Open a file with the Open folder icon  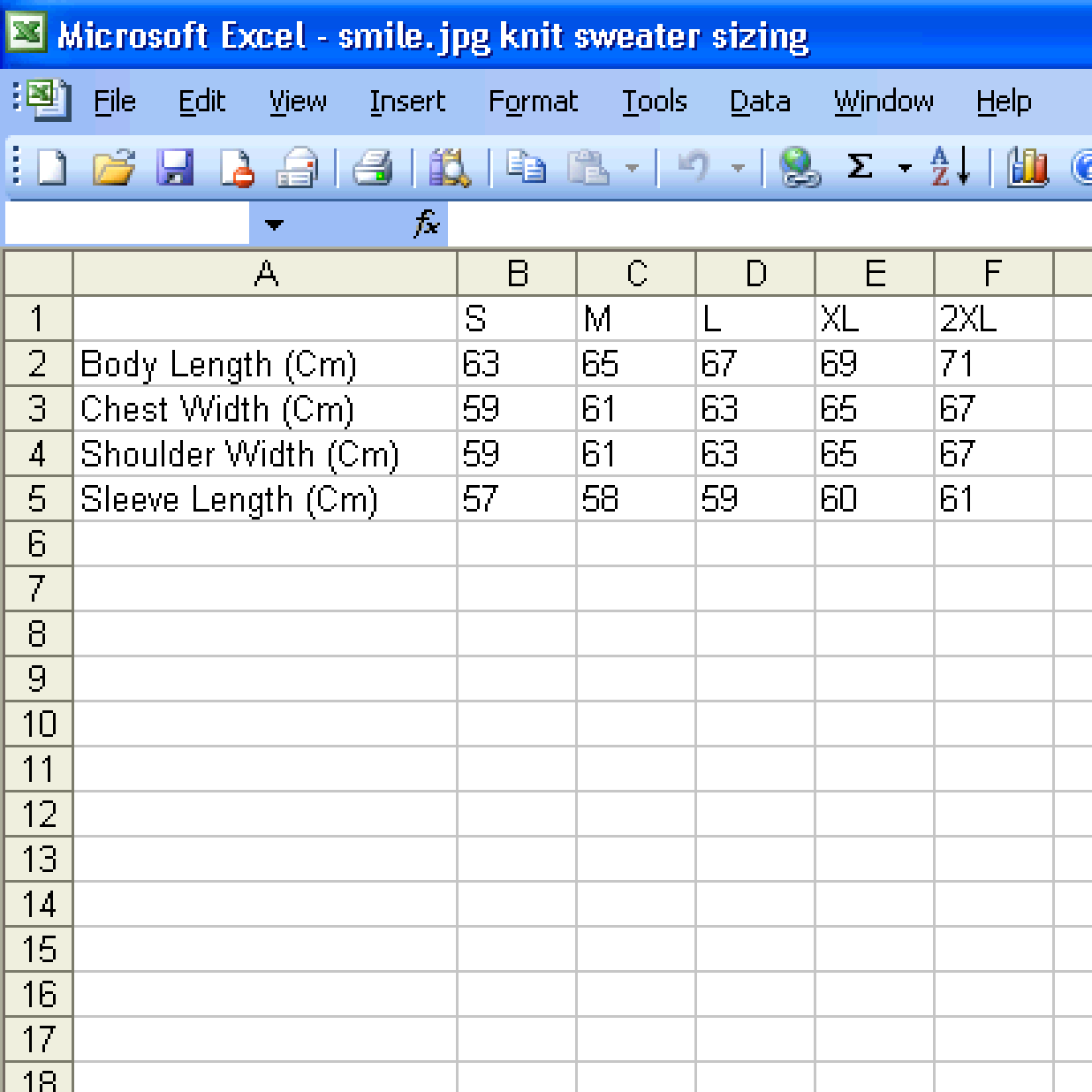(114, 167)
